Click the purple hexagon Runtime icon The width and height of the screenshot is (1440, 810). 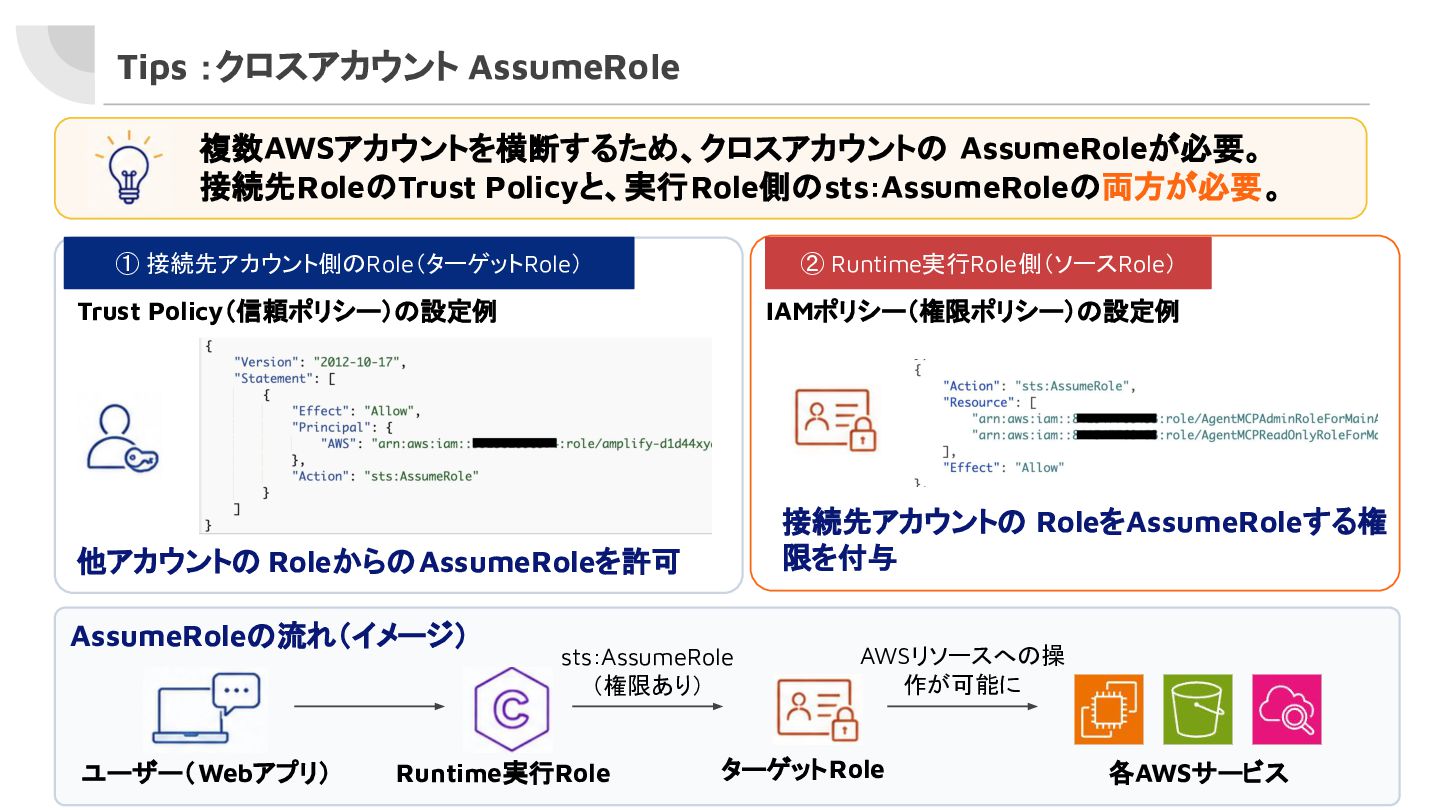click(x=512, y=709)
